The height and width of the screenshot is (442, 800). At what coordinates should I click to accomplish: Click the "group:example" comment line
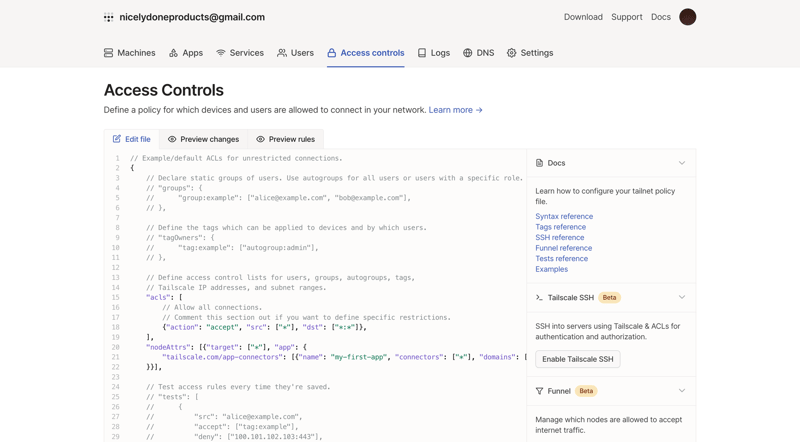point(278,198)
